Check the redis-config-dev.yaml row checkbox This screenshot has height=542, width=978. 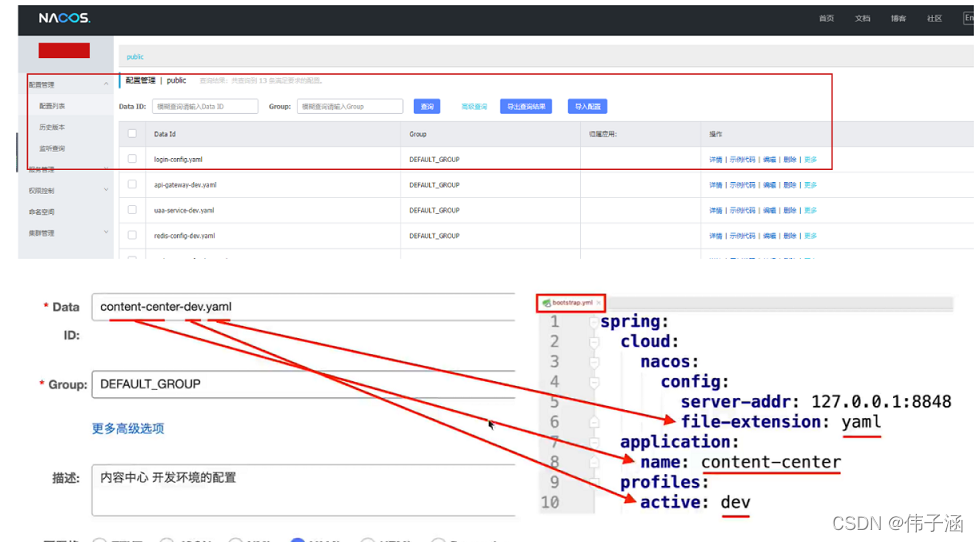tap(132, 236)
